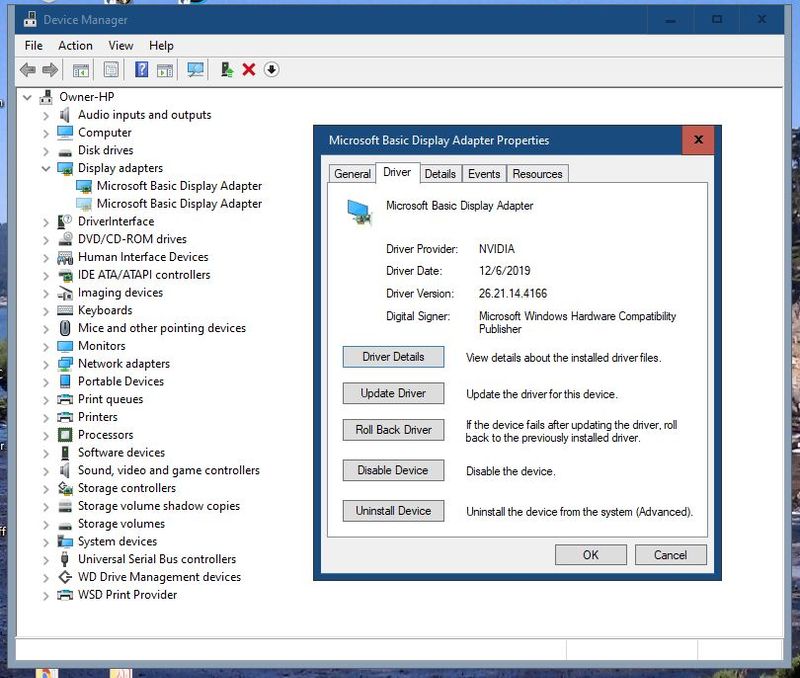
Task: Click the Network adapters icon
Action: coord(65,364)
